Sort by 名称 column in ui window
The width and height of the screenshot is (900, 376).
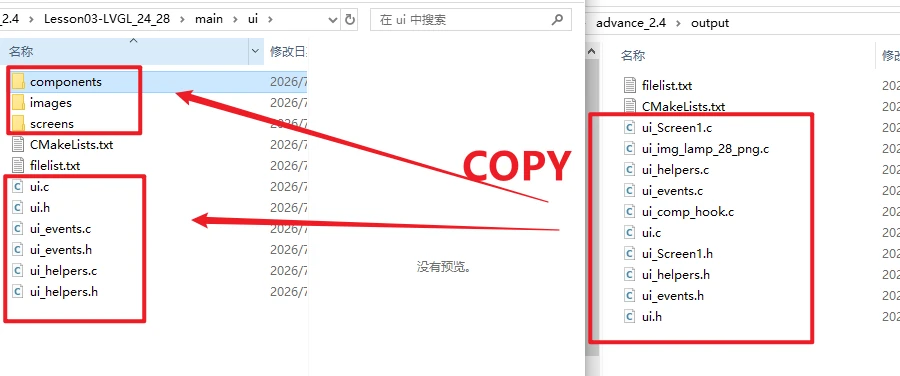point(125,52)
